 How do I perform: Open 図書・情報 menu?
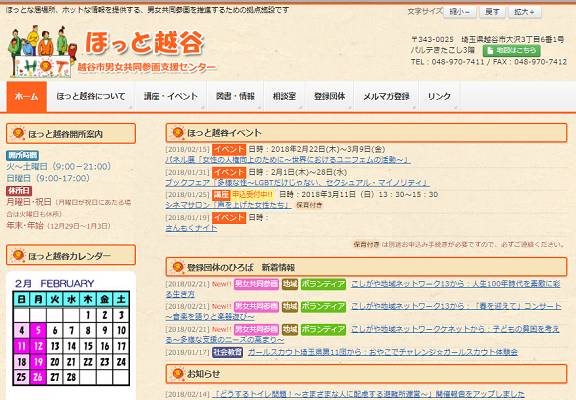(x=235, y=96)
